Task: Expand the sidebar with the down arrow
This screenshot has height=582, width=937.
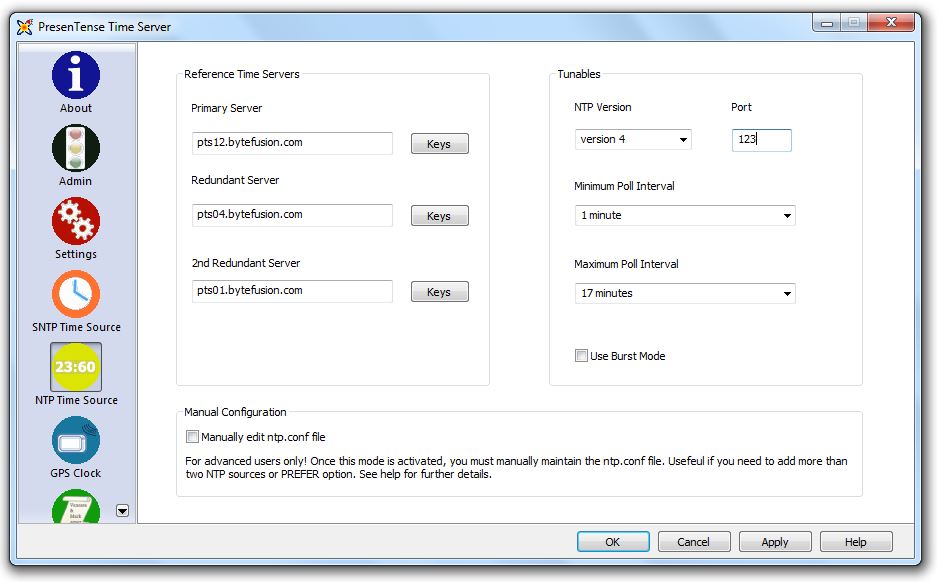Action: 122,511
